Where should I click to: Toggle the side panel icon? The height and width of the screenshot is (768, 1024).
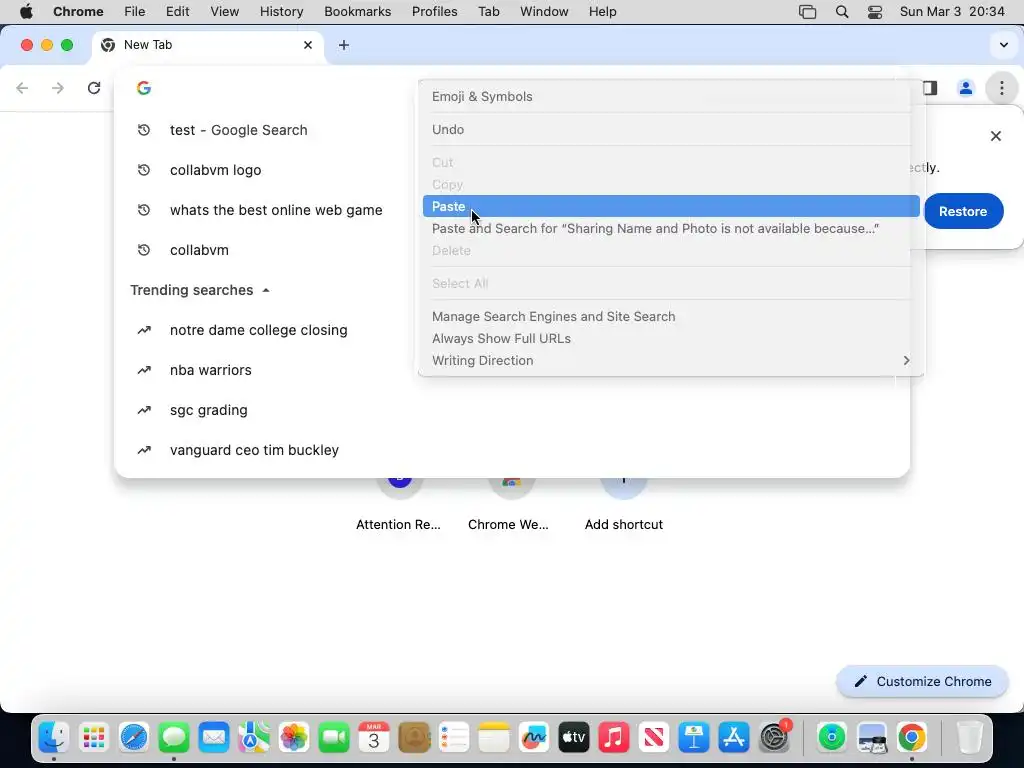(x=930, y=88)
